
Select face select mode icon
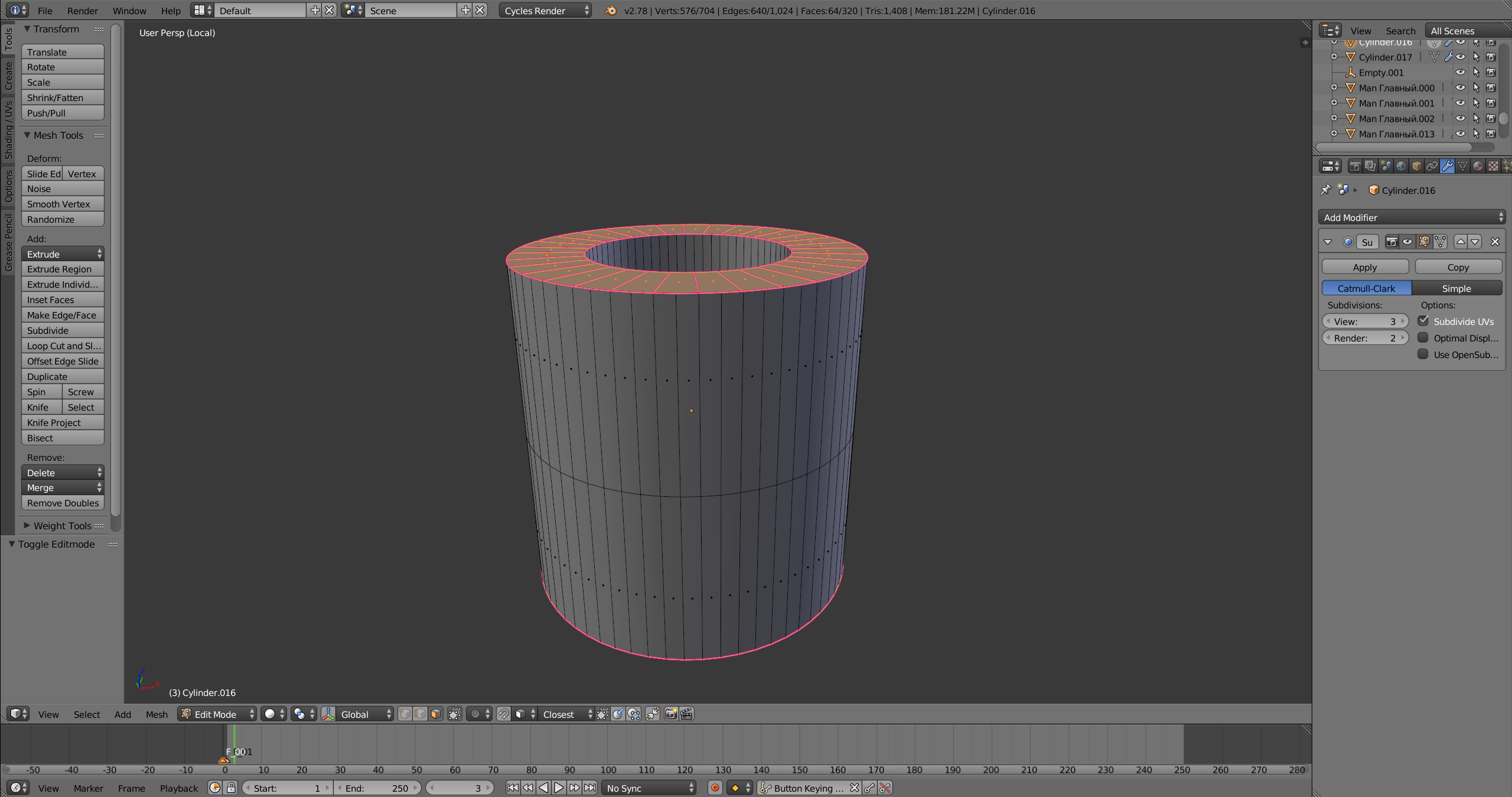[x=435, y=714]
